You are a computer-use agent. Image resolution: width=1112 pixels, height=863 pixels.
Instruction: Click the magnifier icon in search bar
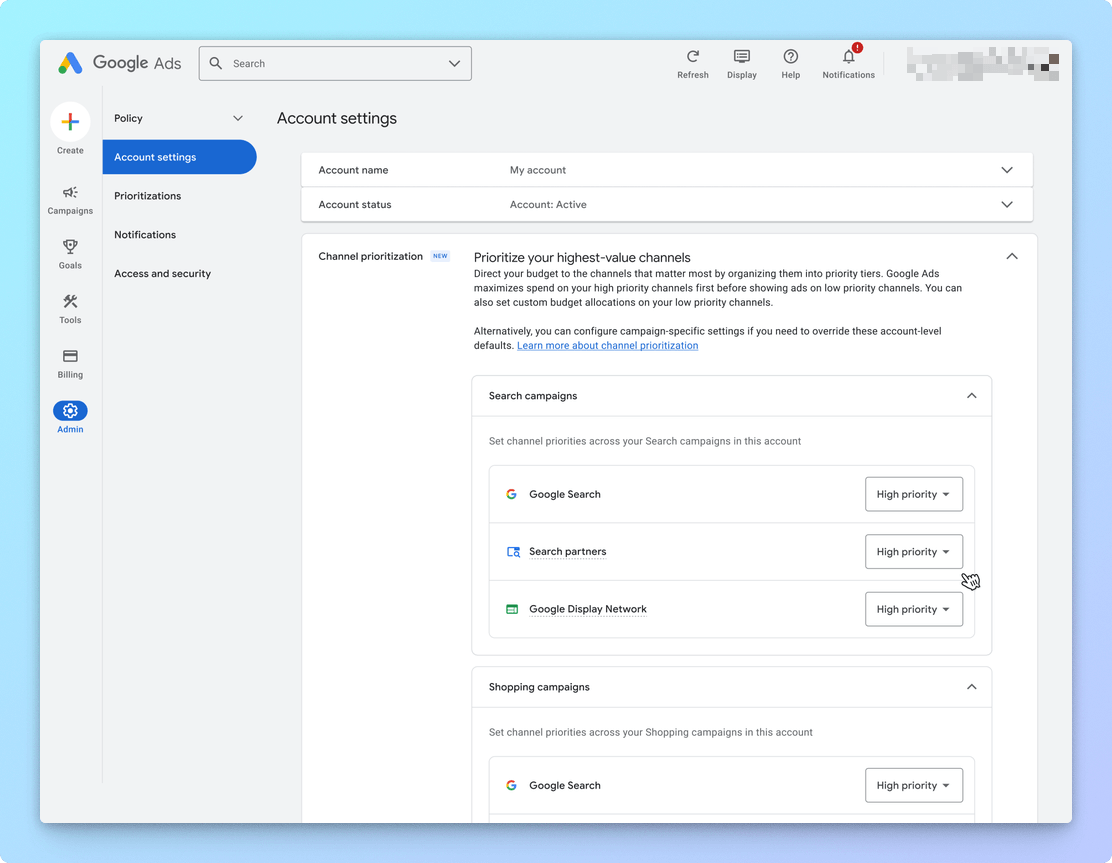click(x=216, y=63)
